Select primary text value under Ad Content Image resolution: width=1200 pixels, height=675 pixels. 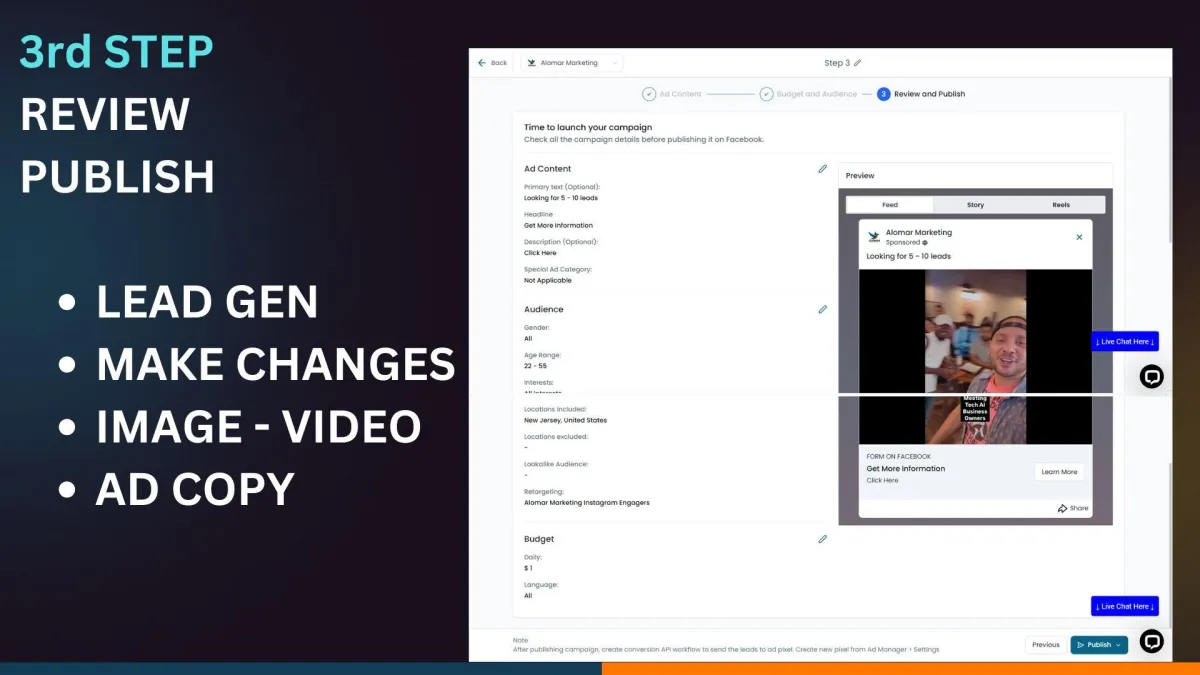pos(561,198)
